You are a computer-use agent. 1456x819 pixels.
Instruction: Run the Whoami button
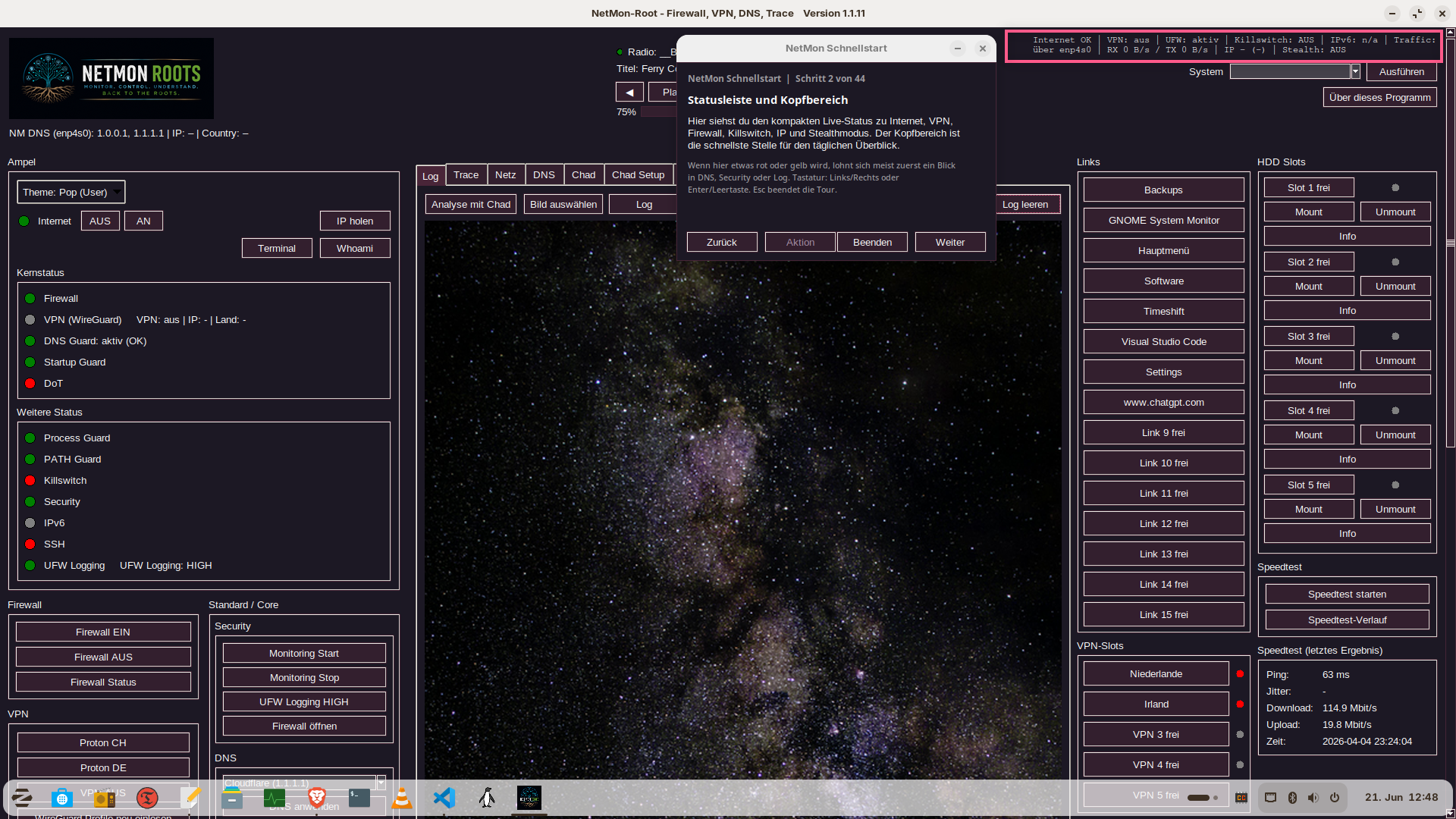pyautogui.click(x=355, y=248)
